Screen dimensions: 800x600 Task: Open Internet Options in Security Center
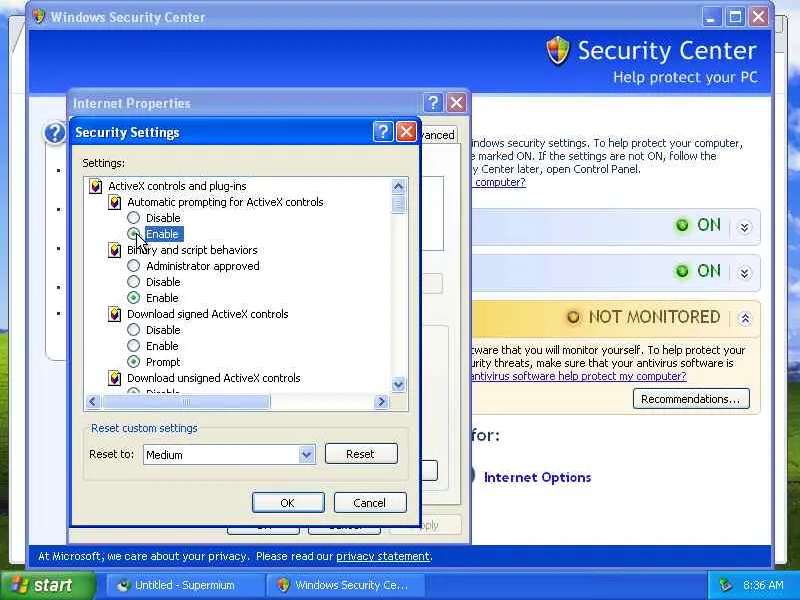pos(537,478)
